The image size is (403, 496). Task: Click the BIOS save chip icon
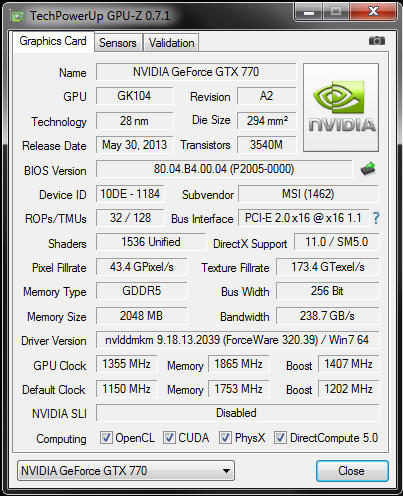pyautogui.click(x=368, y=169)
